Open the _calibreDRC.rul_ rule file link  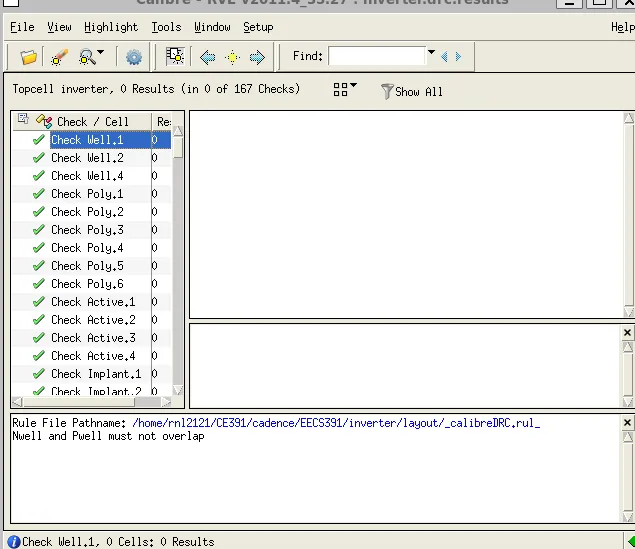(336, 423)
